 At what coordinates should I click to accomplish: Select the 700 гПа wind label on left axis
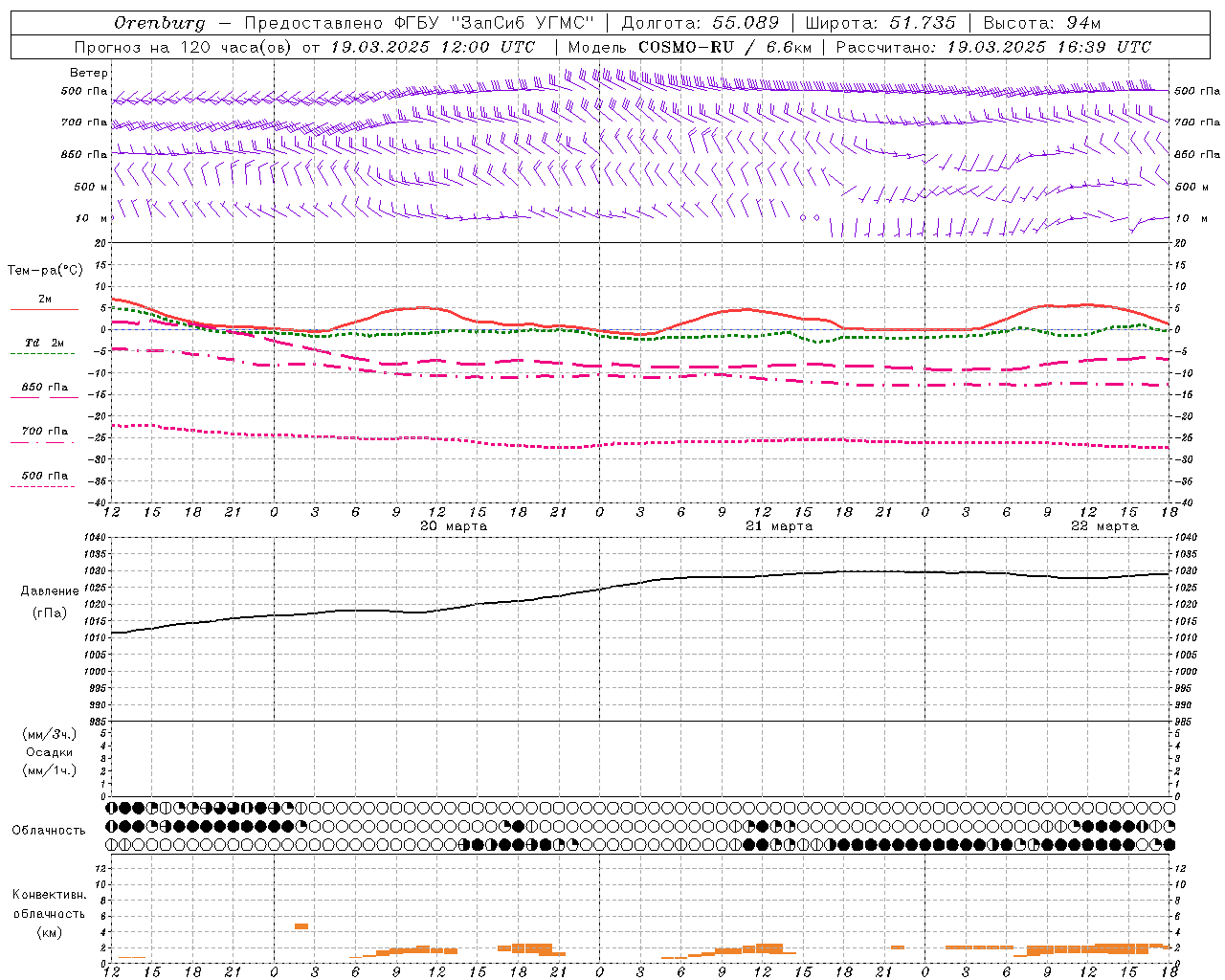84,122
